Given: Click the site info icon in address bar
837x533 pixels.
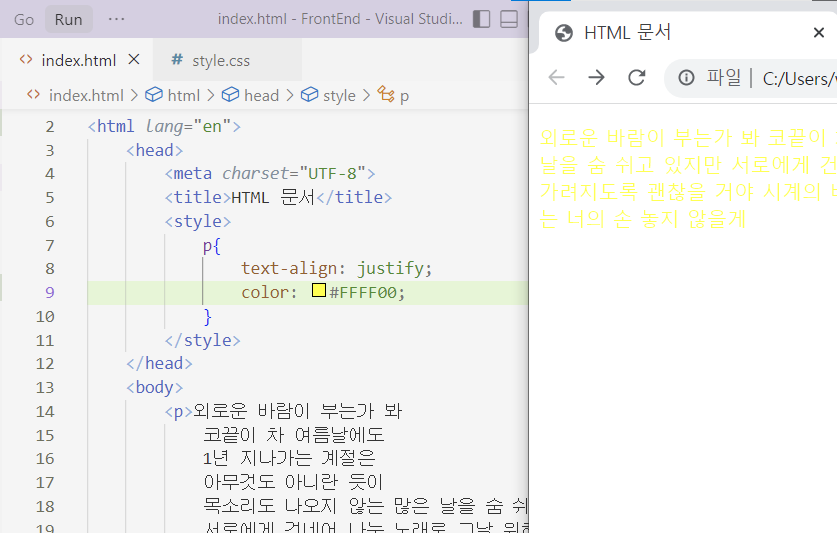Looking at the screenshot, I should click(x=686, y=78).
